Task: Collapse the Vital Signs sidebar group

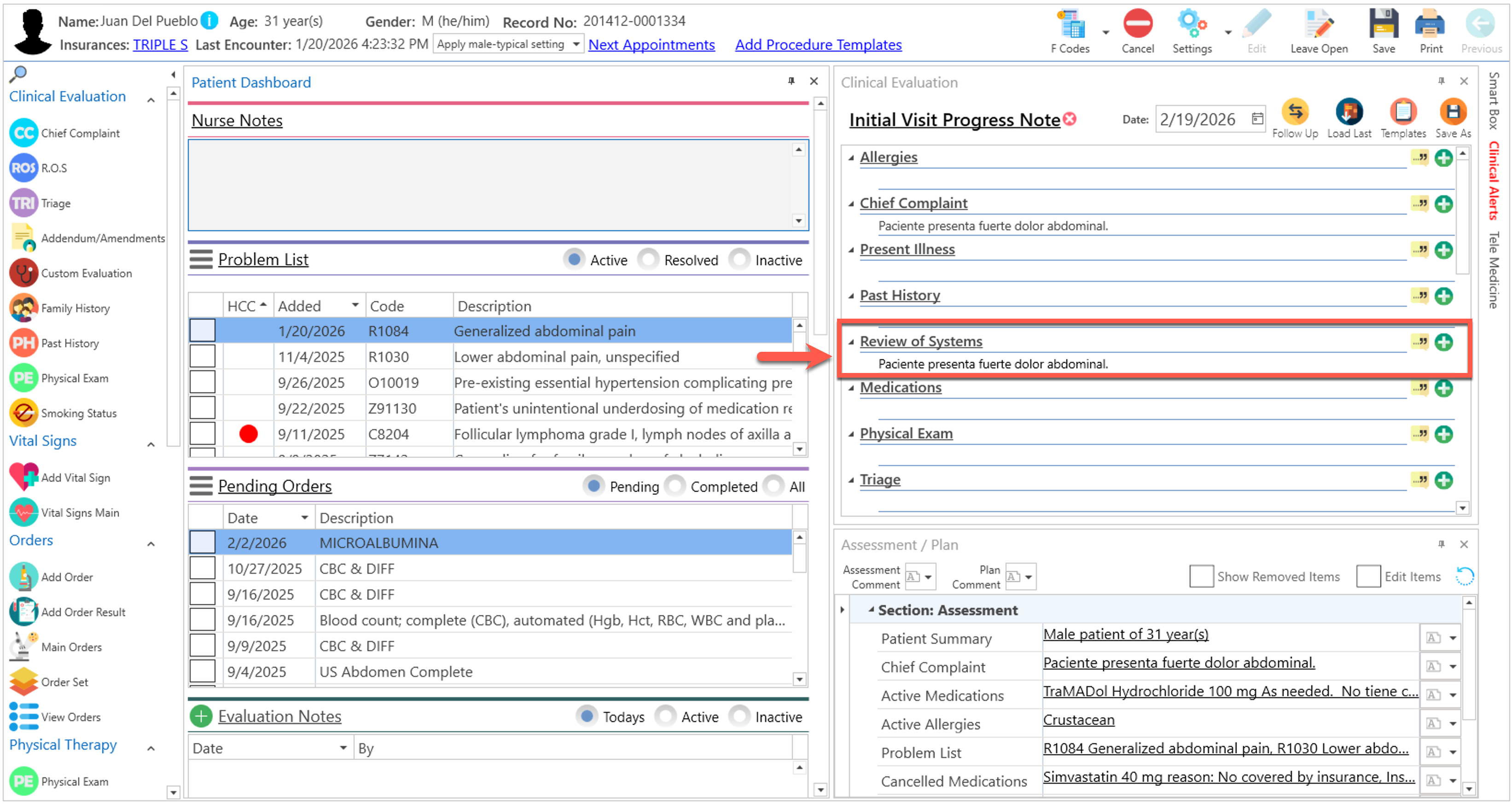Action: [x=151, y=444]
